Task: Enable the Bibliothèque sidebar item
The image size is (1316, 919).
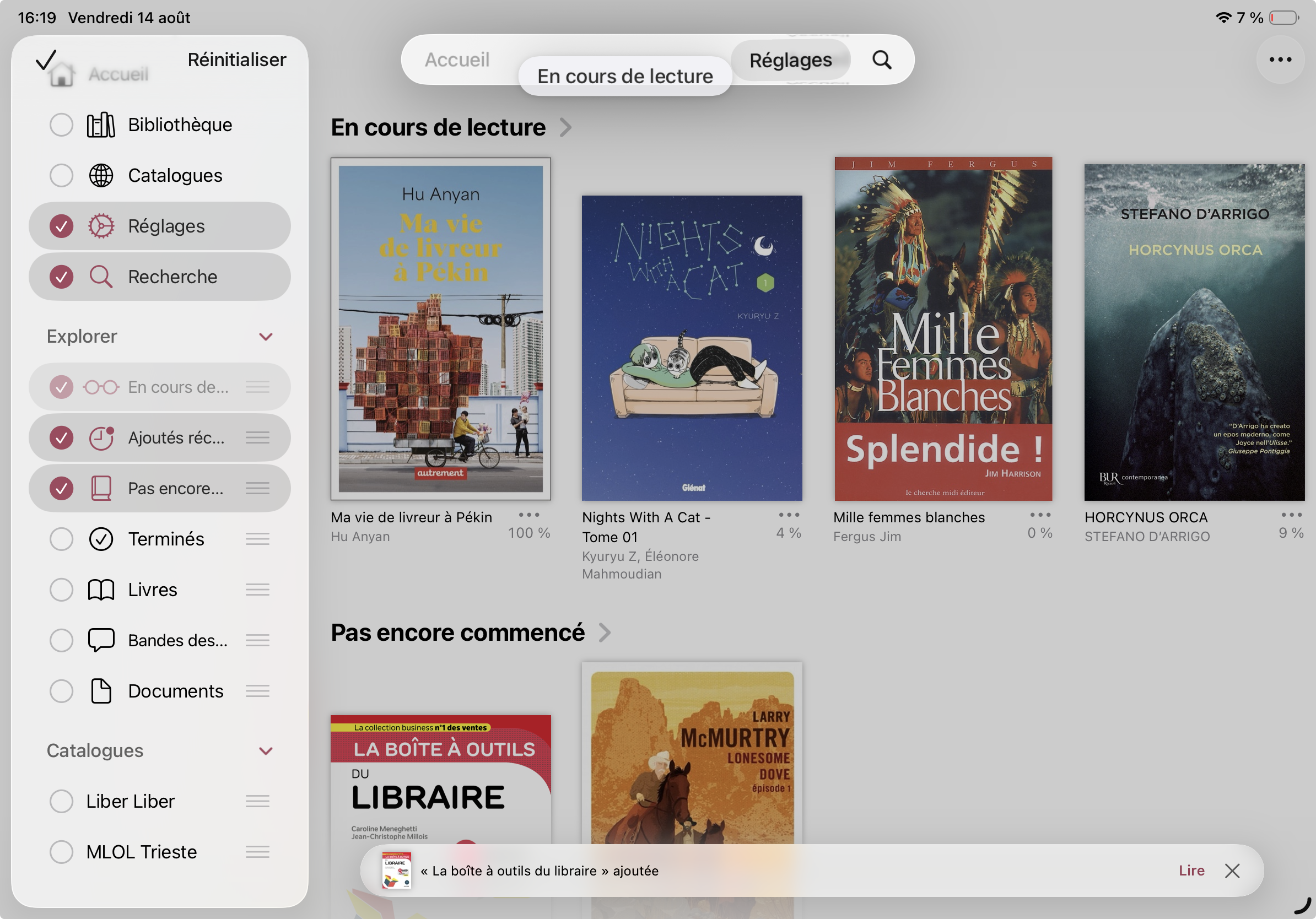Action: pyautogui.click(x=61, y=125)
